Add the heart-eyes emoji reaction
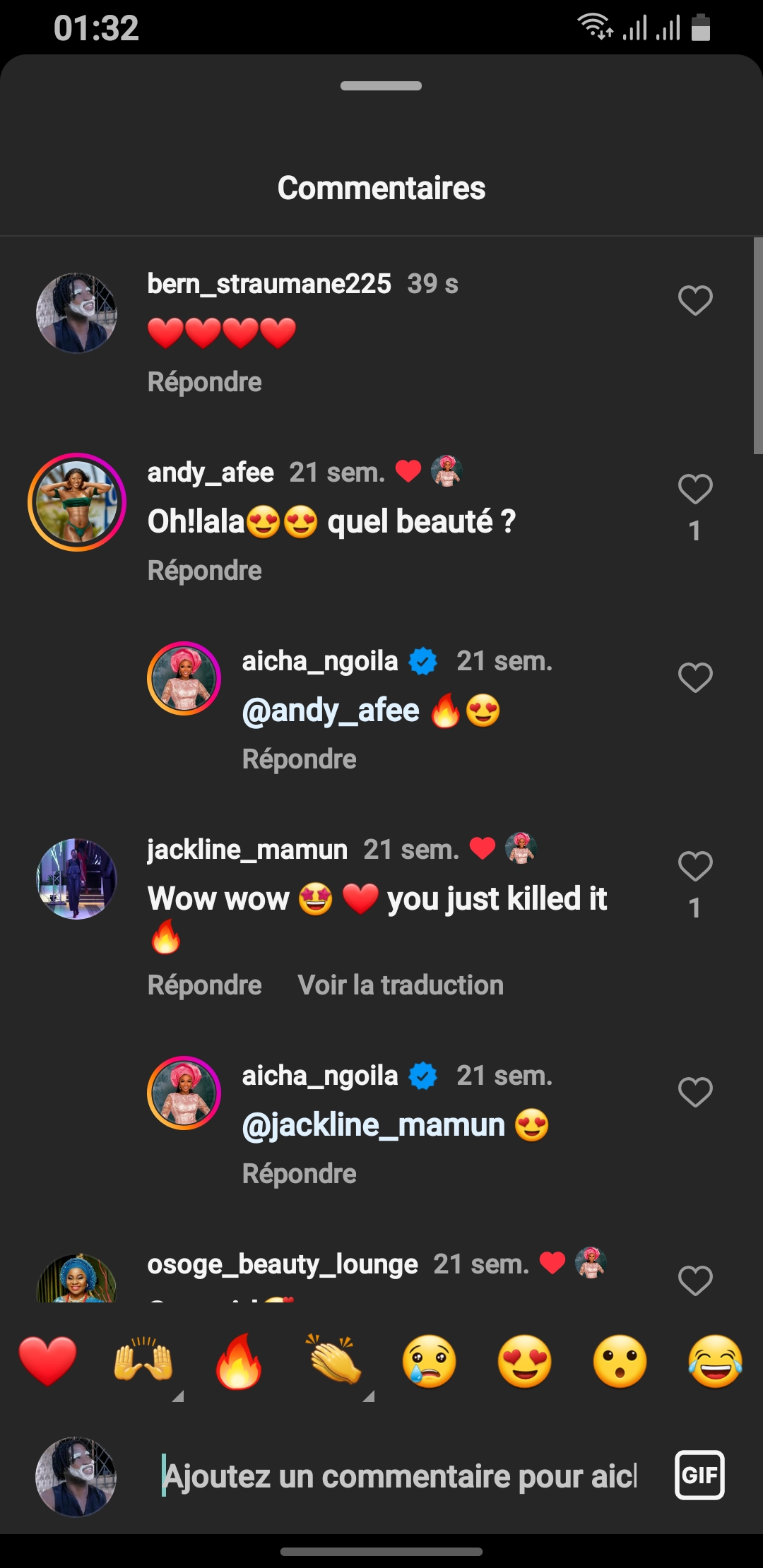This screenshot has height=1568, width=763. coord(525,1360)
